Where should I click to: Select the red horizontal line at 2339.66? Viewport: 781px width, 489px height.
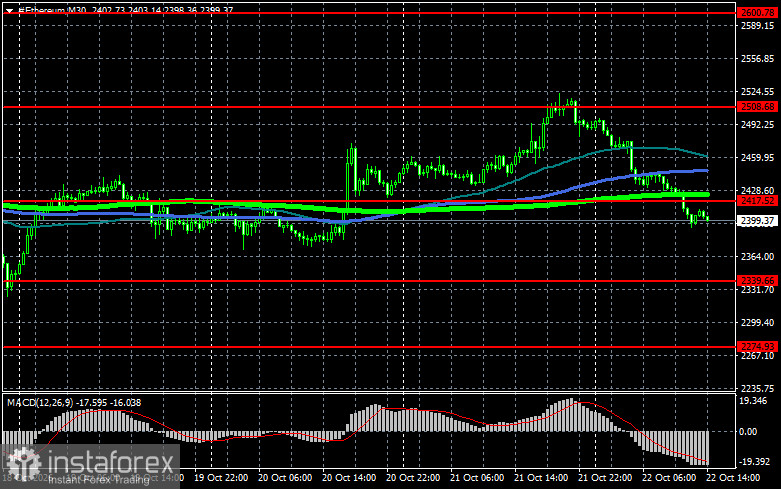click(369, 281)
